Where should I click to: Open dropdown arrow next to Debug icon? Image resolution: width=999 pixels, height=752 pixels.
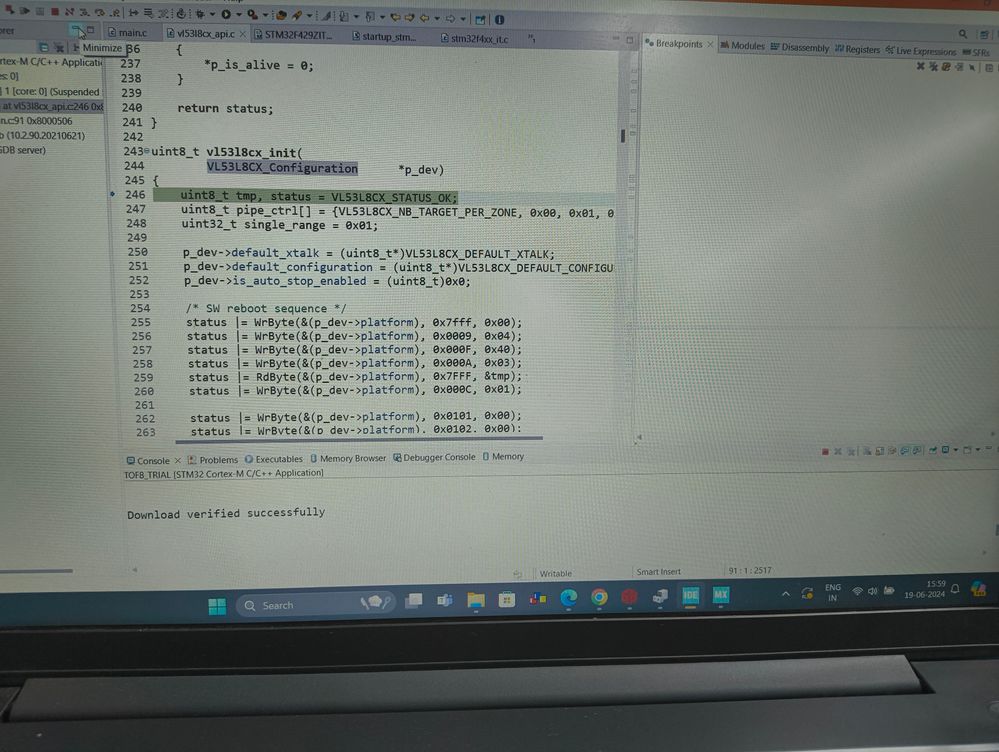[x=212, y=14]
